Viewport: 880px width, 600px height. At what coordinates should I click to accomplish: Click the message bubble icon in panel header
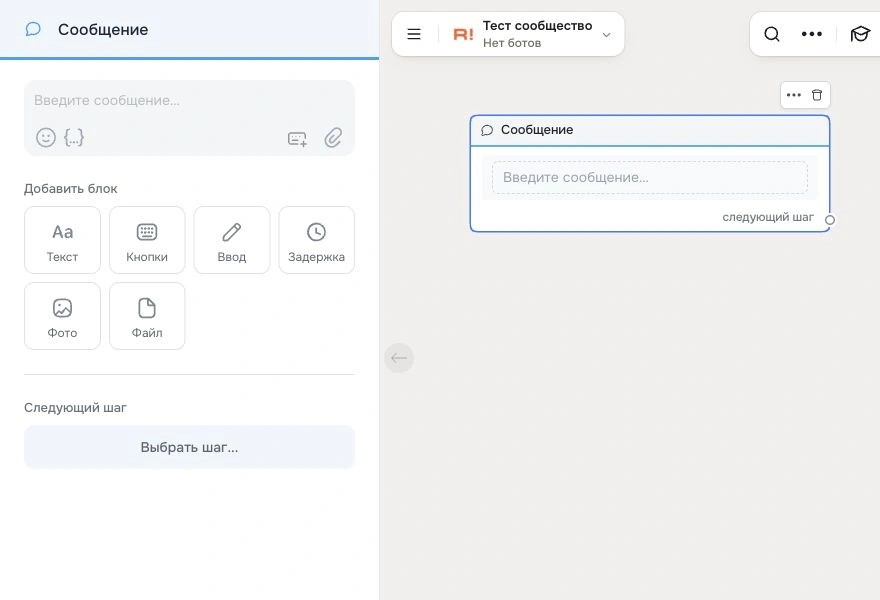[x=33, y=29]
